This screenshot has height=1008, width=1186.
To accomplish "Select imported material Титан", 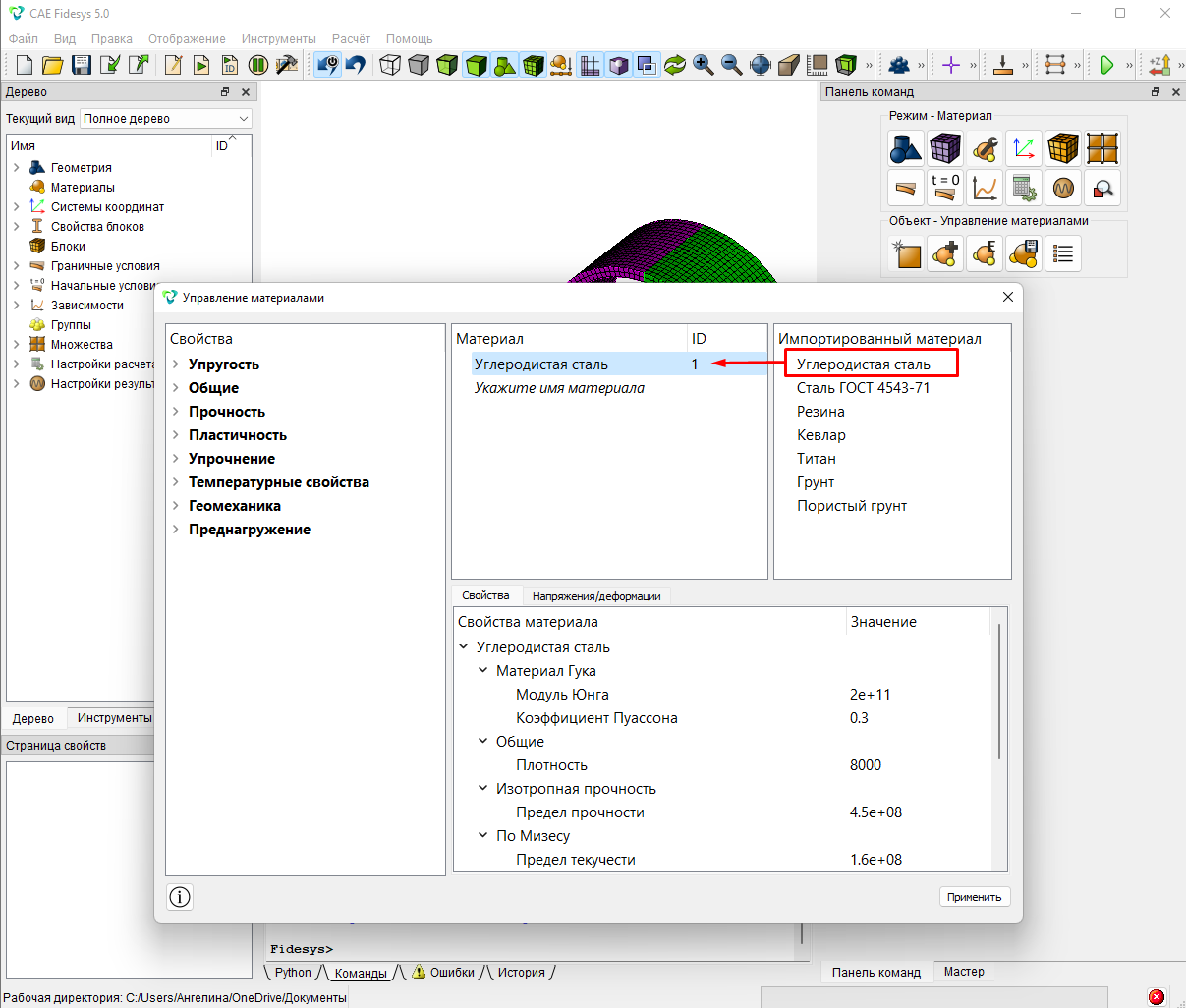I will (816, 459).
